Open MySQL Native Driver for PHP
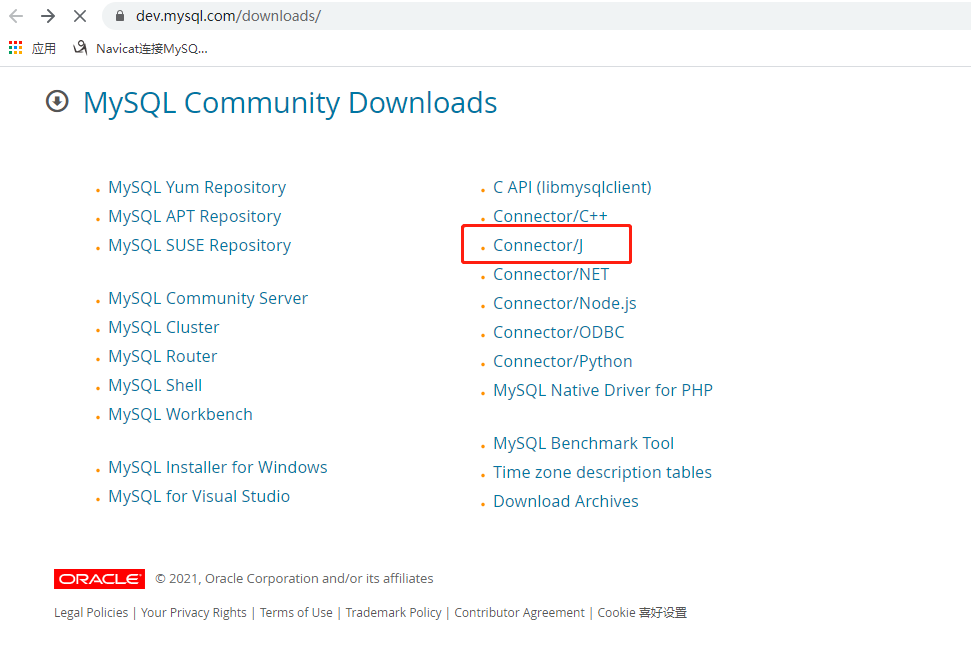Viewport: 971px width, 662px height. pos(603,390)
